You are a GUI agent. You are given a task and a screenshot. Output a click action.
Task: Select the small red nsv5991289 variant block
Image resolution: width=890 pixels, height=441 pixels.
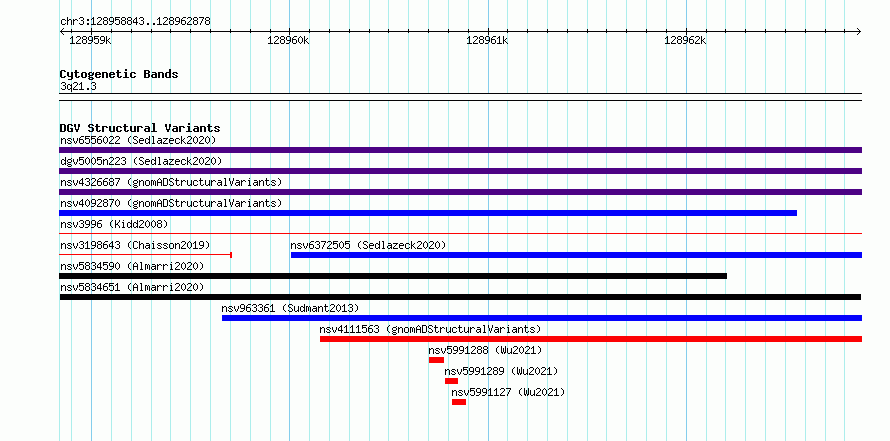451,381
